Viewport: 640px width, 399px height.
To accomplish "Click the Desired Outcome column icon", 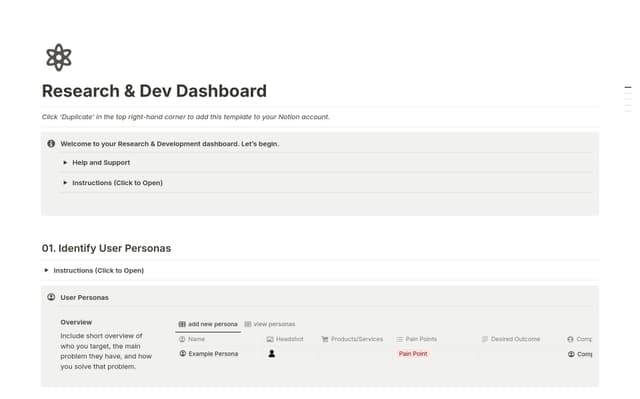I will click(485, 339).
